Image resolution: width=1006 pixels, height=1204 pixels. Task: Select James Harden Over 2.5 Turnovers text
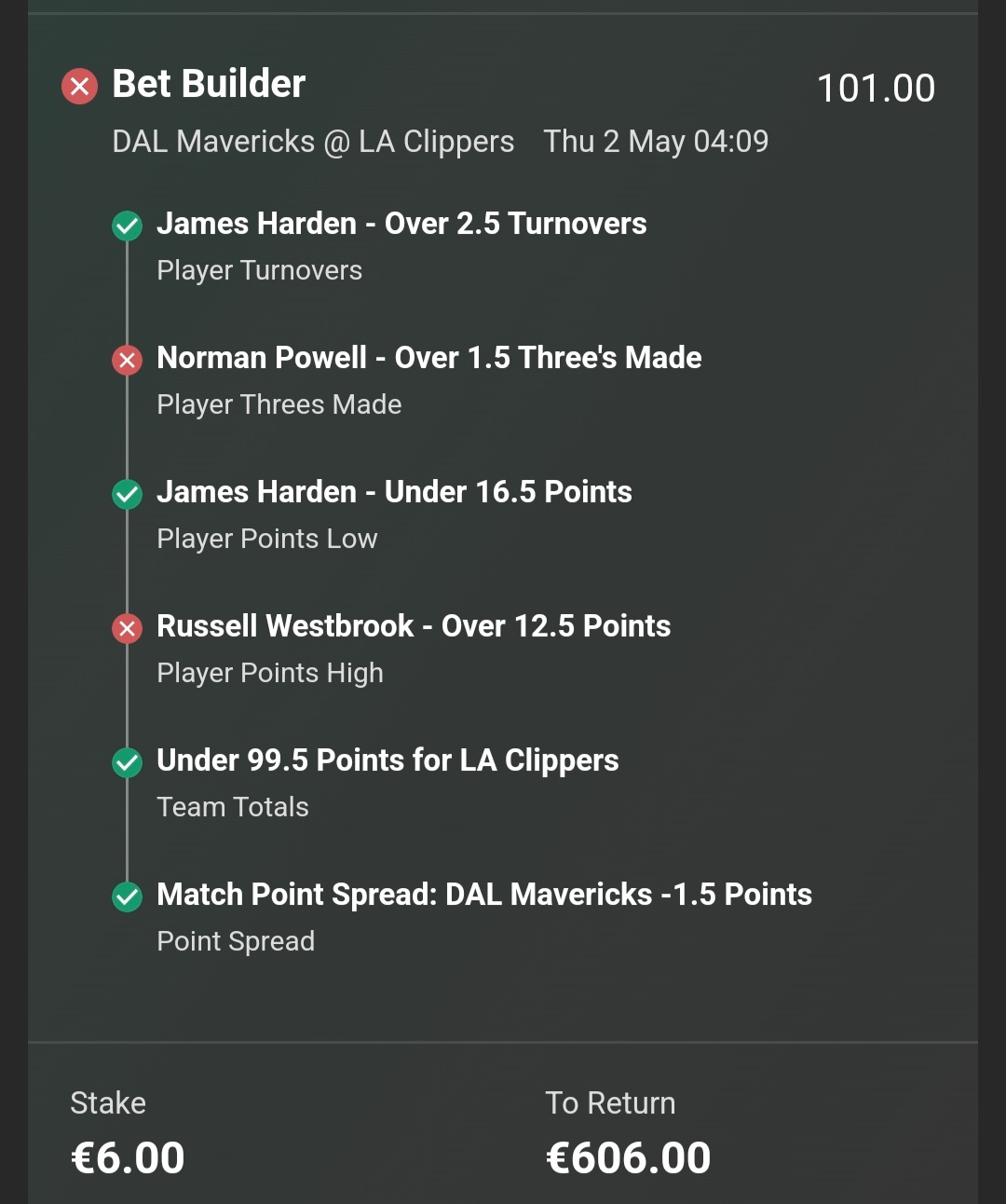tap(401, 224)
